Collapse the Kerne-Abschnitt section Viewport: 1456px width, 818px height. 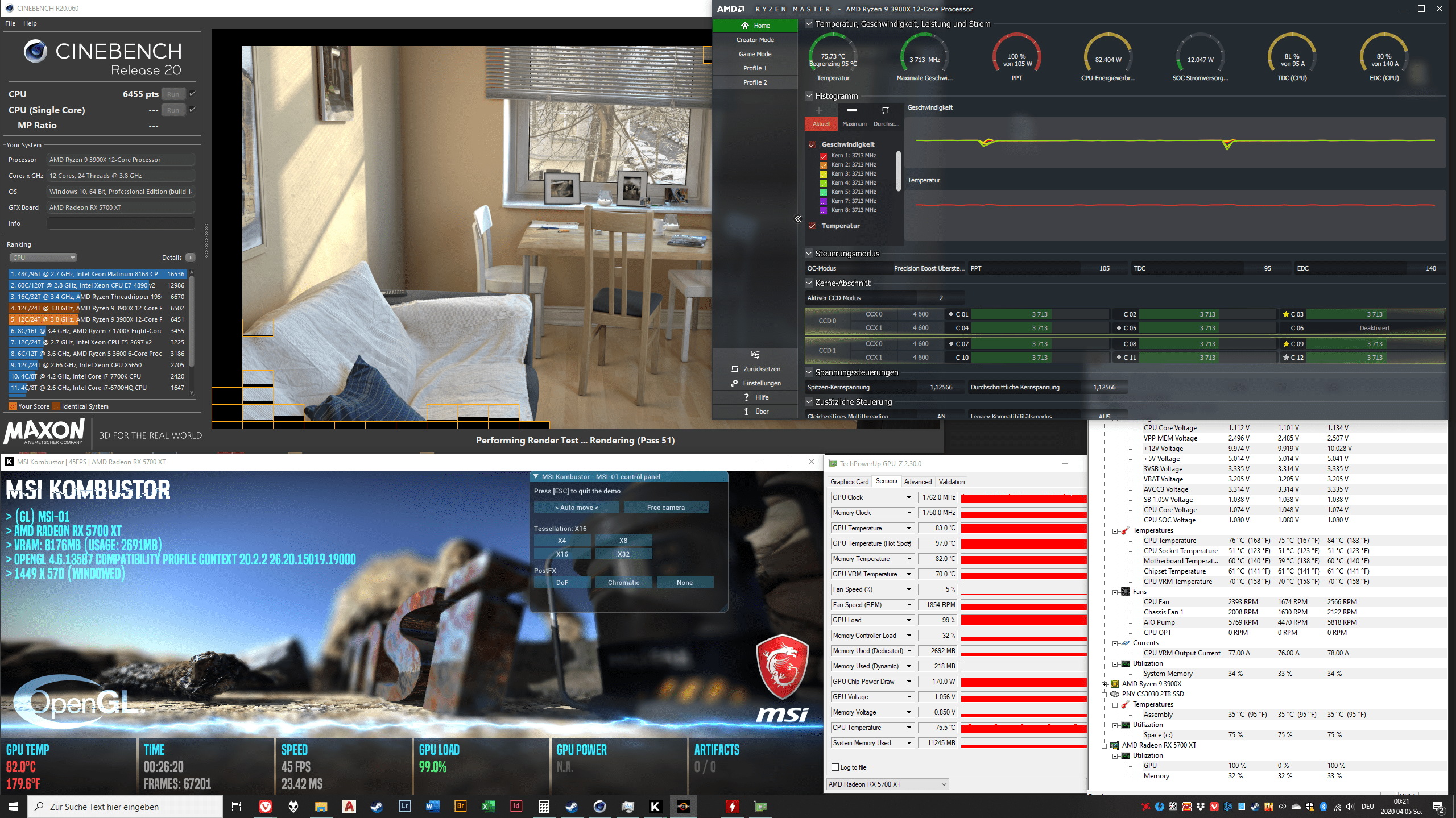coord(809,283)
